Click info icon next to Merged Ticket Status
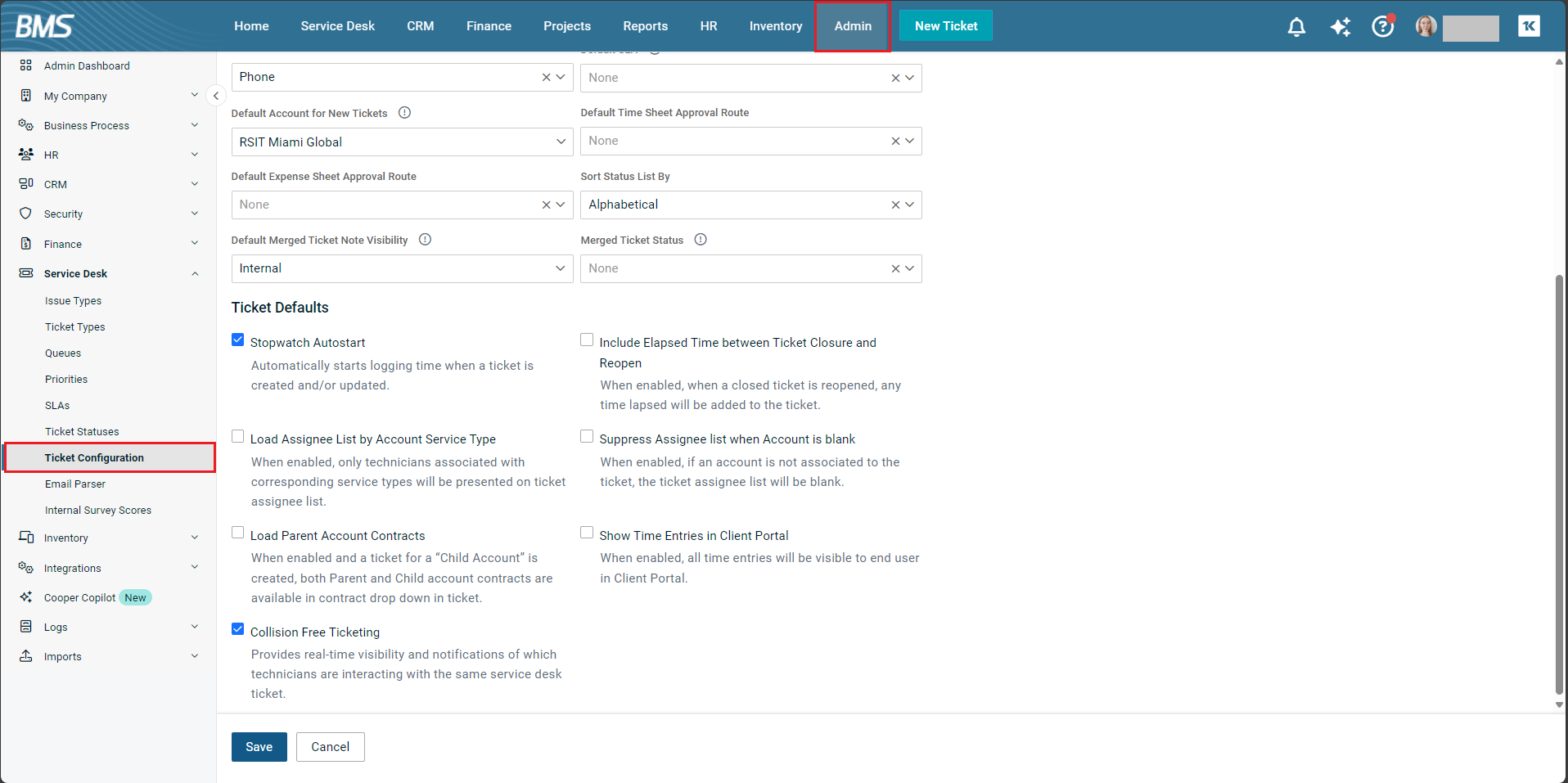The height and width of the screenshot is (783, 1568). [x=701, y=240]
